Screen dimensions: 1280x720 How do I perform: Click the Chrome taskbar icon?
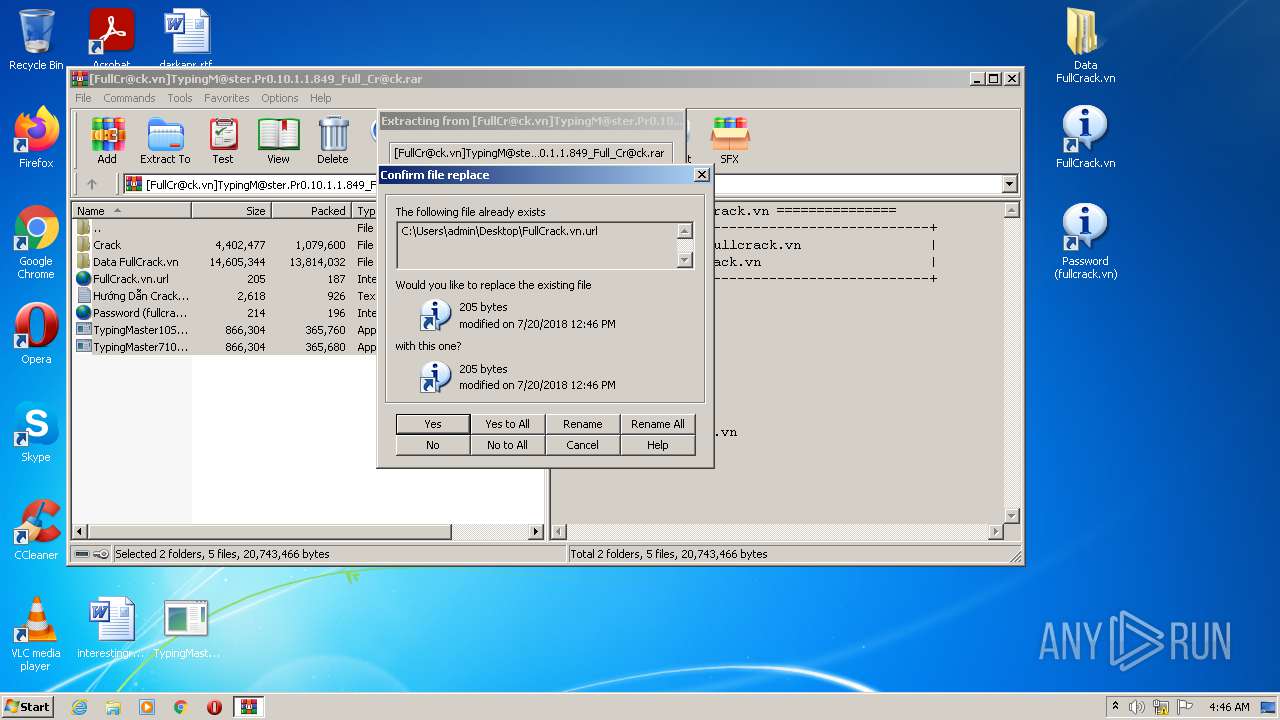(181, 707)
